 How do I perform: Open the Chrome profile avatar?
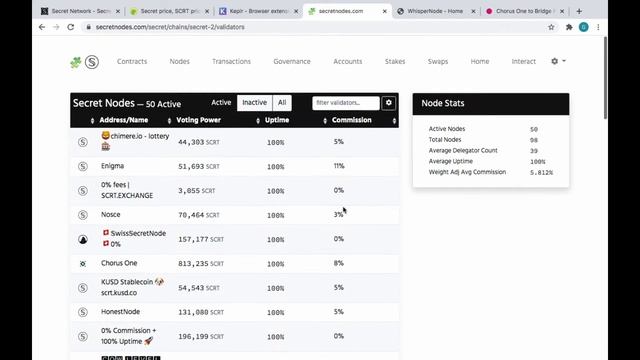584,27
